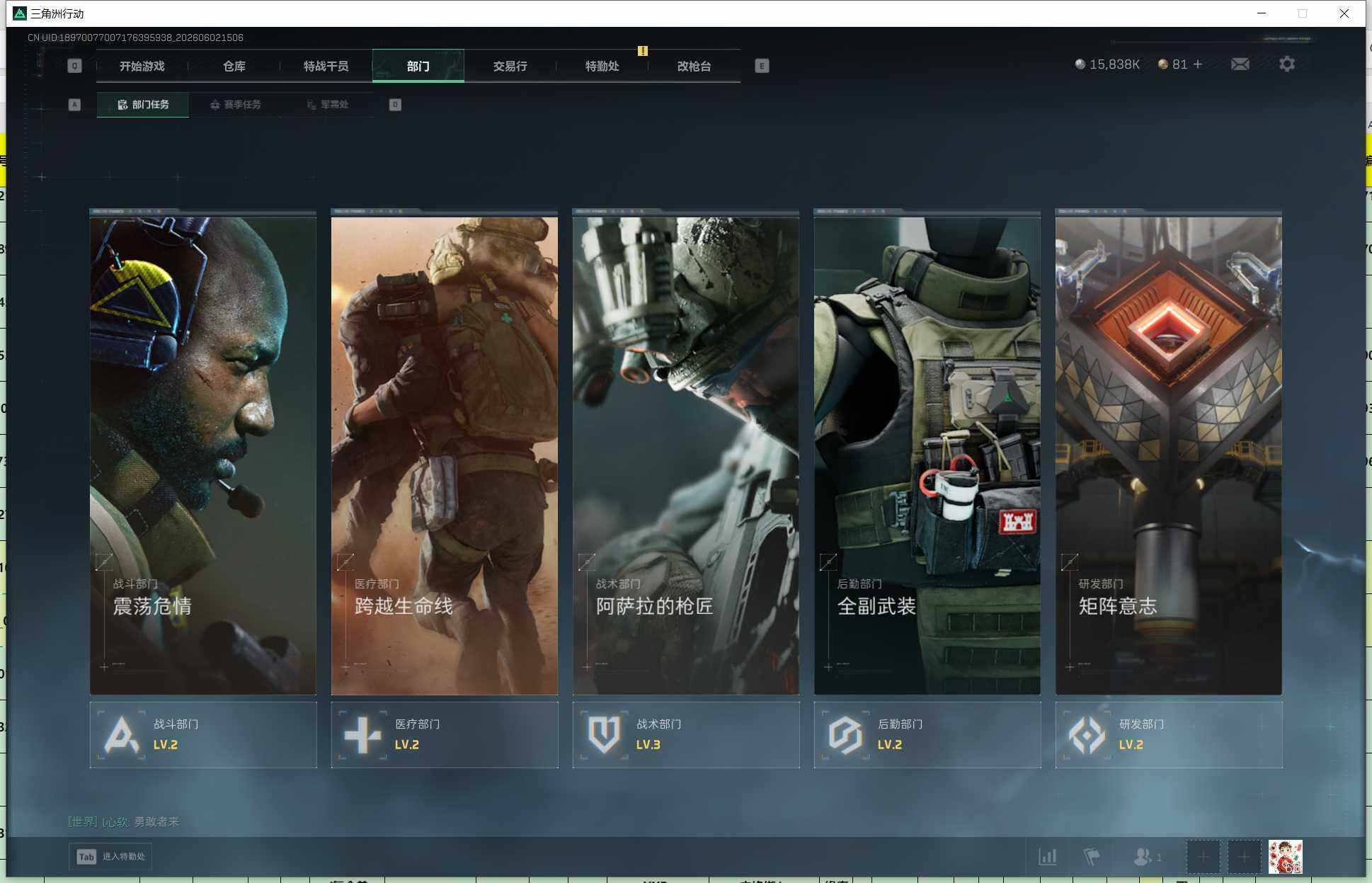Click the silver coin icon beside 15,838K
This screenshot has height=883, width=1372.
tap(1080, 64)
